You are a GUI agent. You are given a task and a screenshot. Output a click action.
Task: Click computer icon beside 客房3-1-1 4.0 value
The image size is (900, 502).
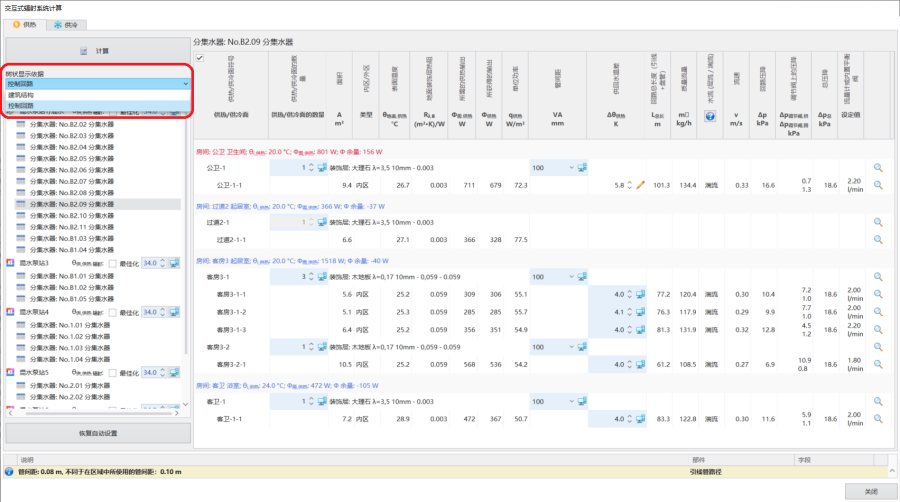pyautogui.click(x=641, y=294)
